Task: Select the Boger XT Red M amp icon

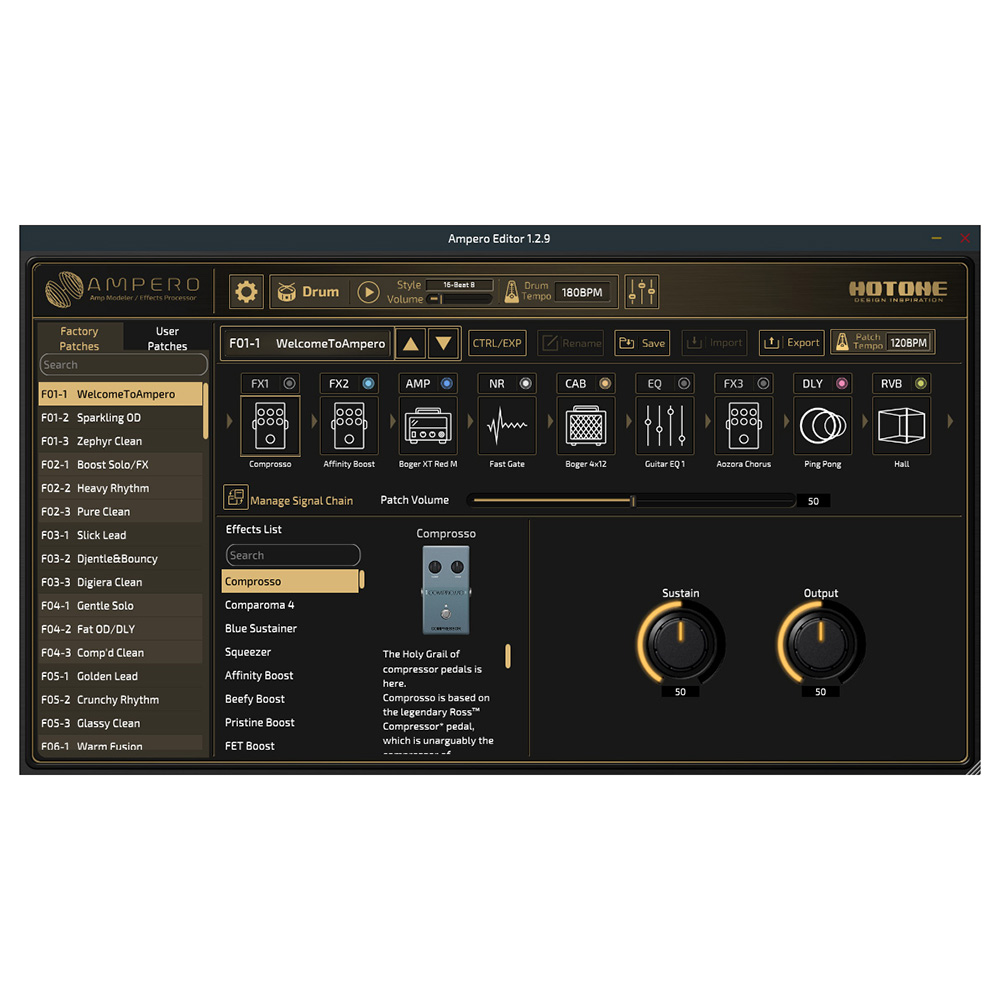Action: click(428, 426)
